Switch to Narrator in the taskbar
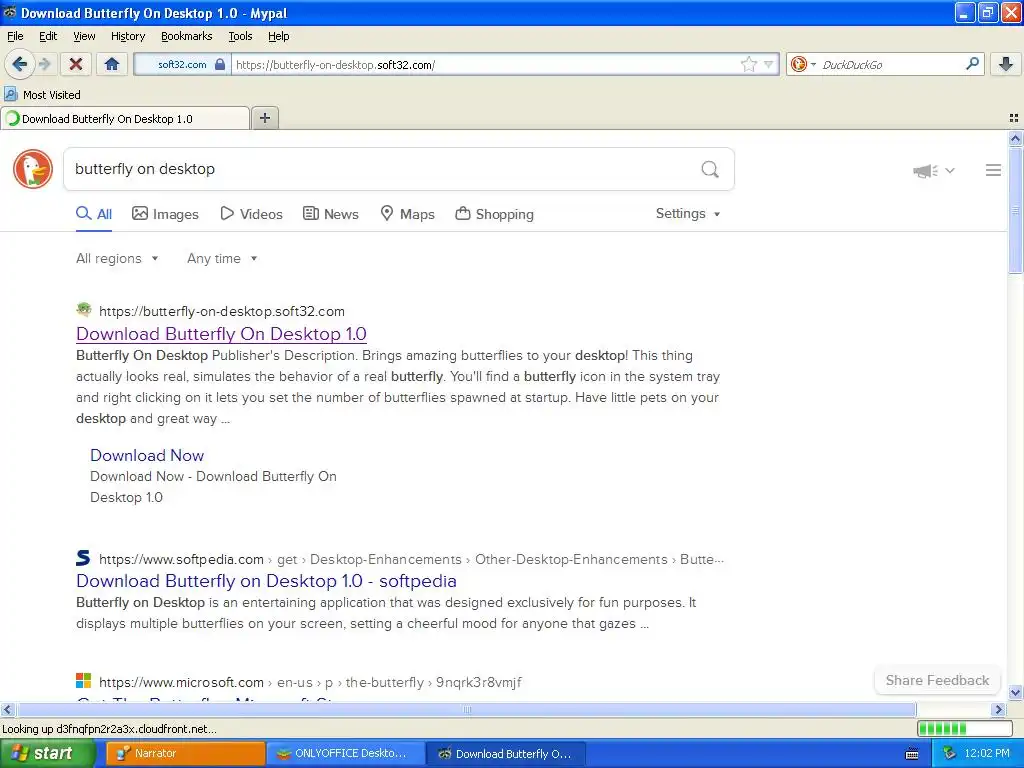The height and width of the screenshot is (768, 1024). click(x=185, y=753)
